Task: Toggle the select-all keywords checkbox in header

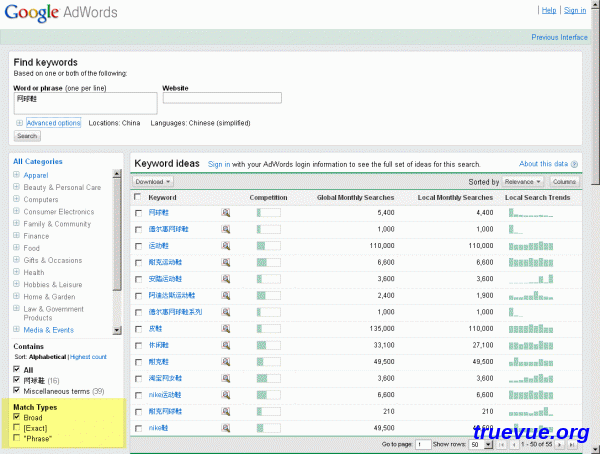Action: 137,197
